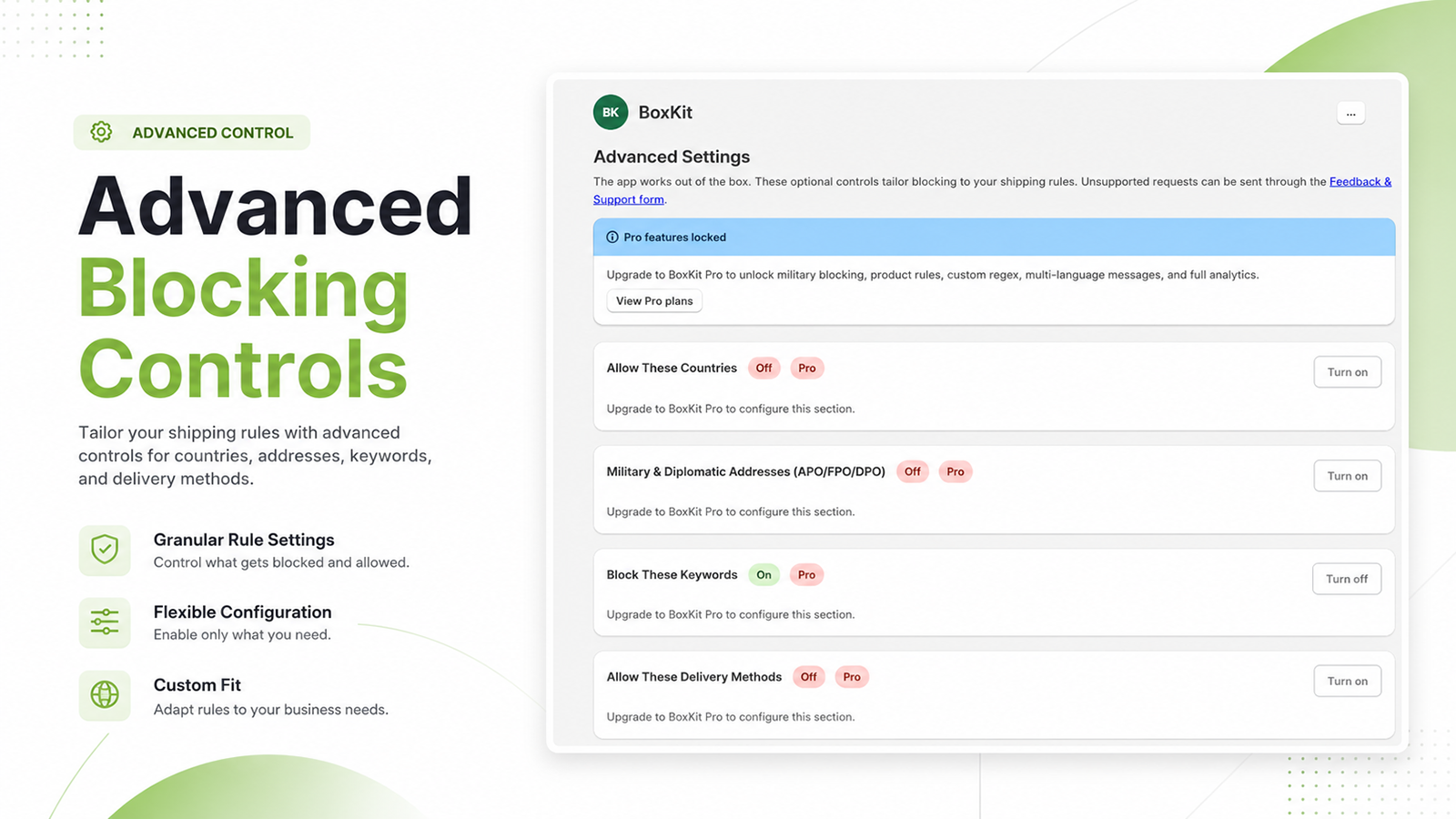Click upgrade note under Block These Keywords
This screenshot has height=819, width=1456.
point(731,615)
